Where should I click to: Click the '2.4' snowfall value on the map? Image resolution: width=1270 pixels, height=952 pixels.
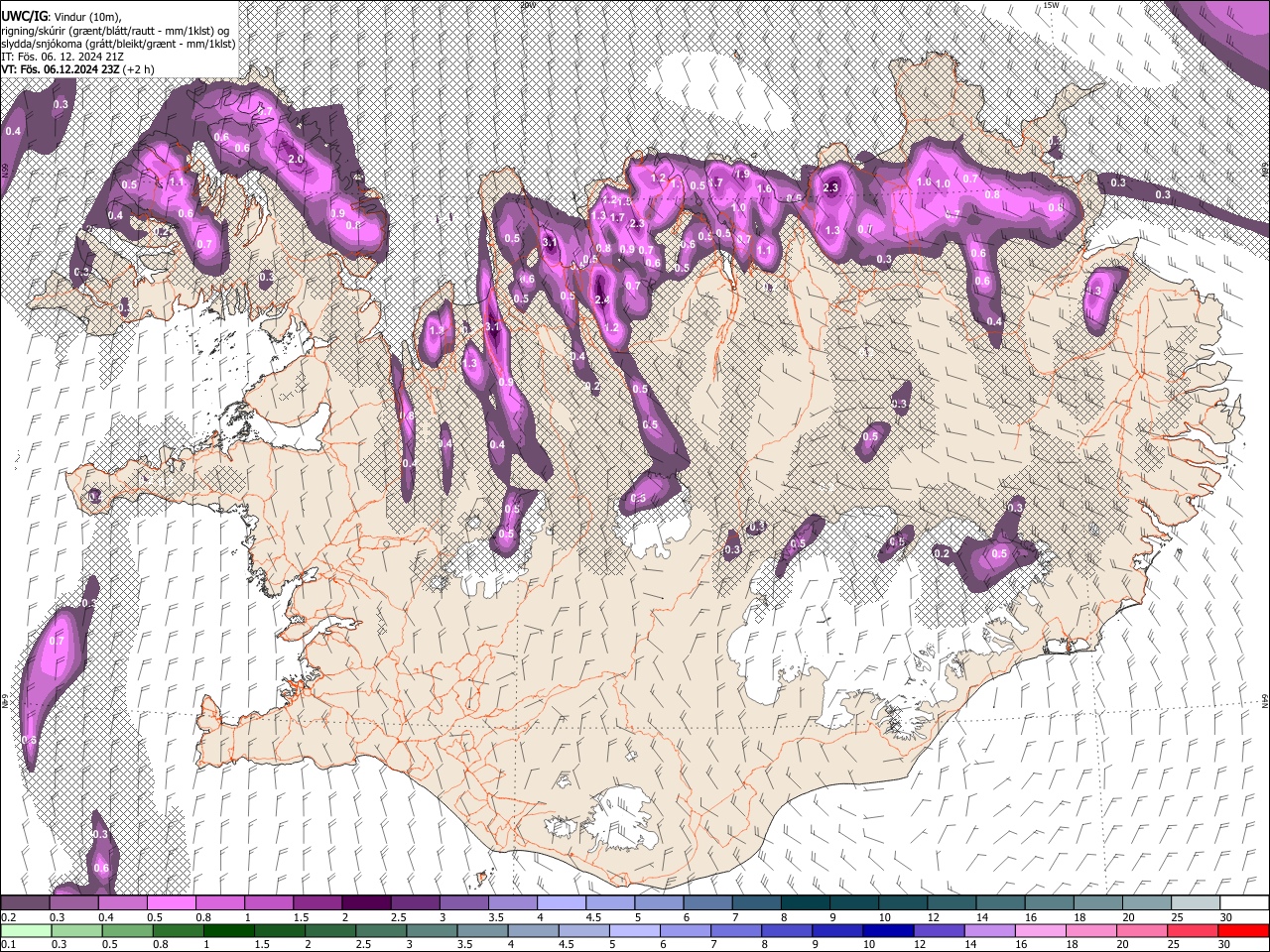click(x=601, y=299)
